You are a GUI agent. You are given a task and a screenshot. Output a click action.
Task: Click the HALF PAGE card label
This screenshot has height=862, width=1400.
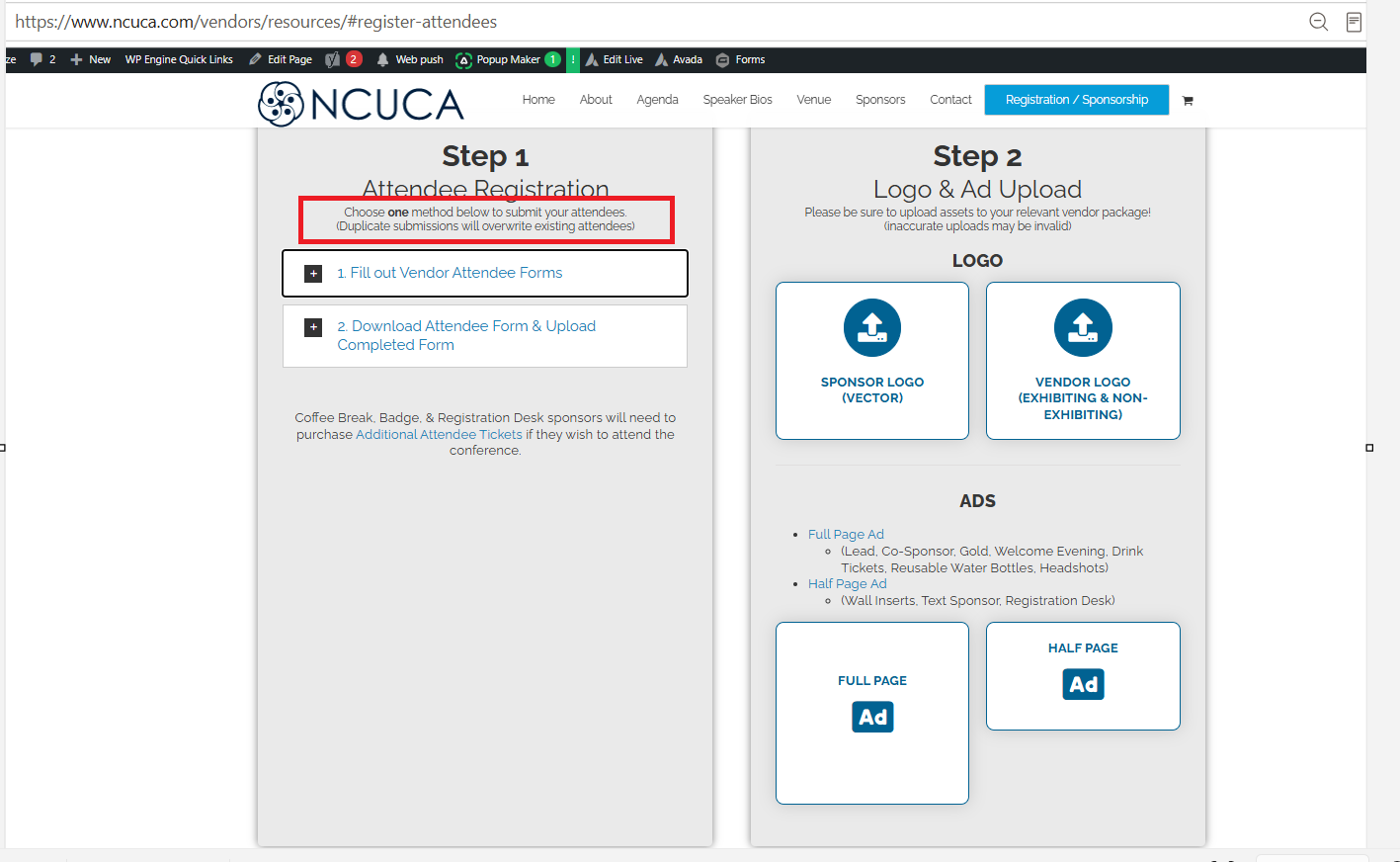[x=1083, y=647]
